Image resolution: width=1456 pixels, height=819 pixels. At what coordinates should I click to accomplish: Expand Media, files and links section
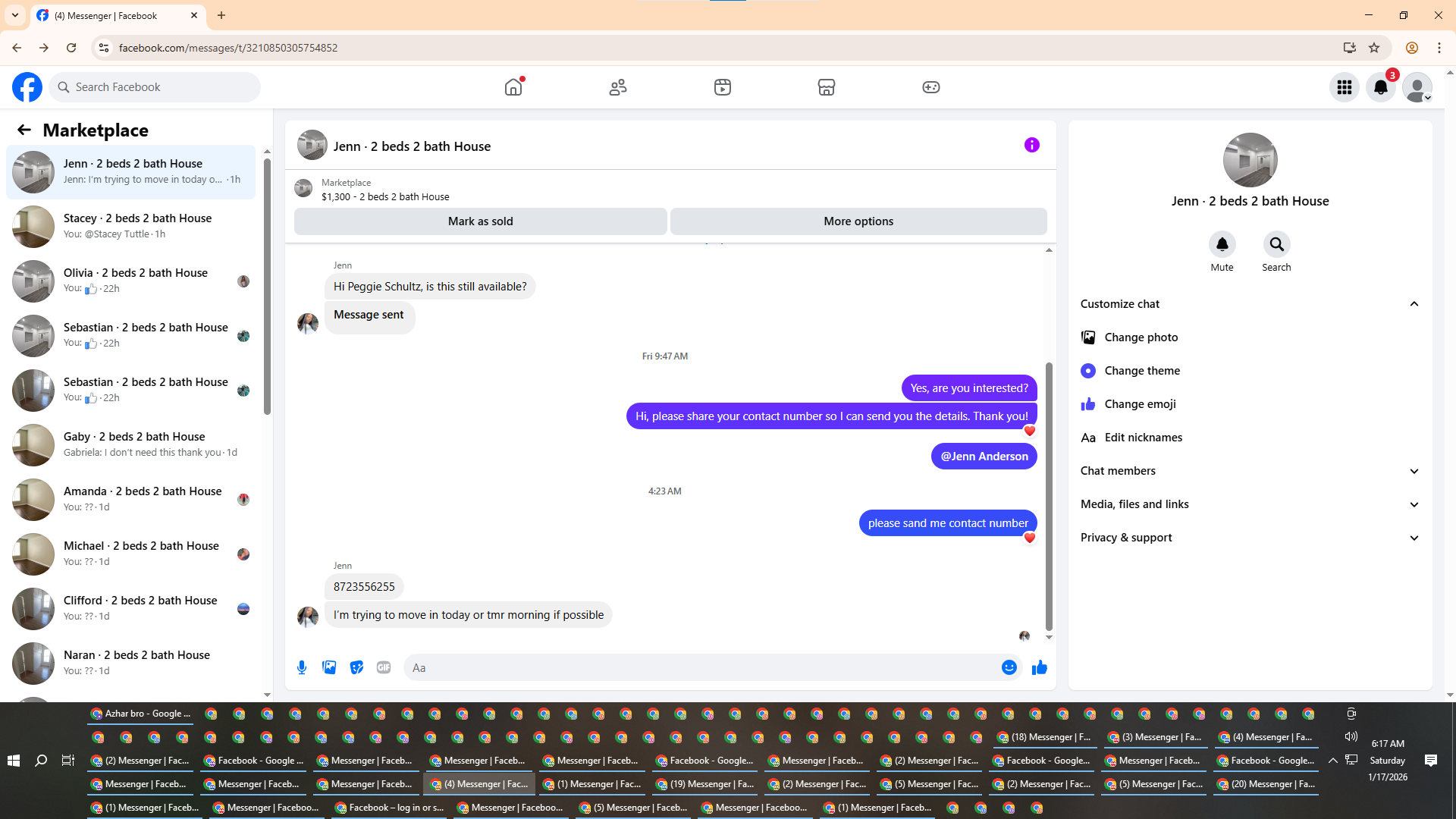pos(1414,504)
